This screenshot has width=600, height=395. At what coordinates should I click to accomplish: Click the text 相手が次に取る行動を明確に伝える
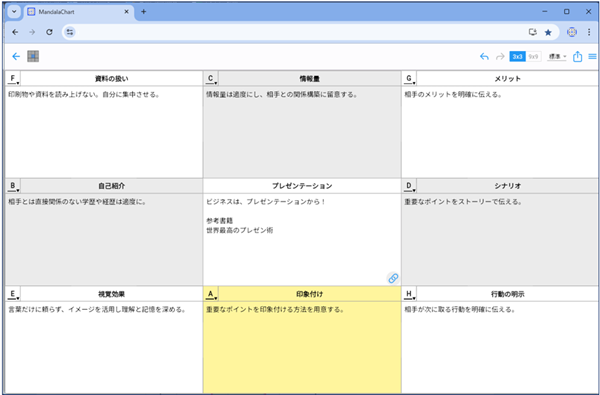point(460,310)
